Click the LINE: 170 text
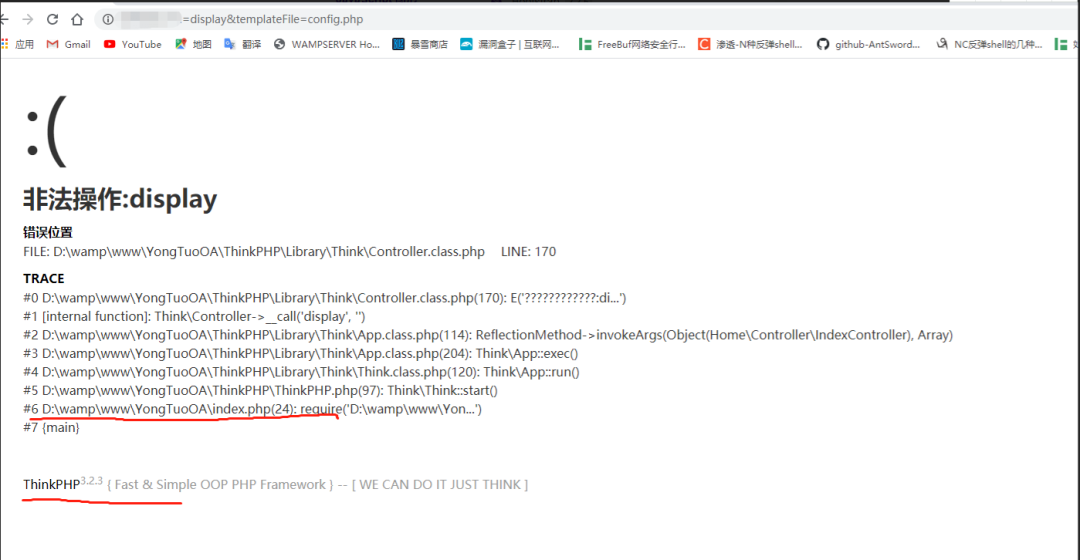 tap(528, 252)
